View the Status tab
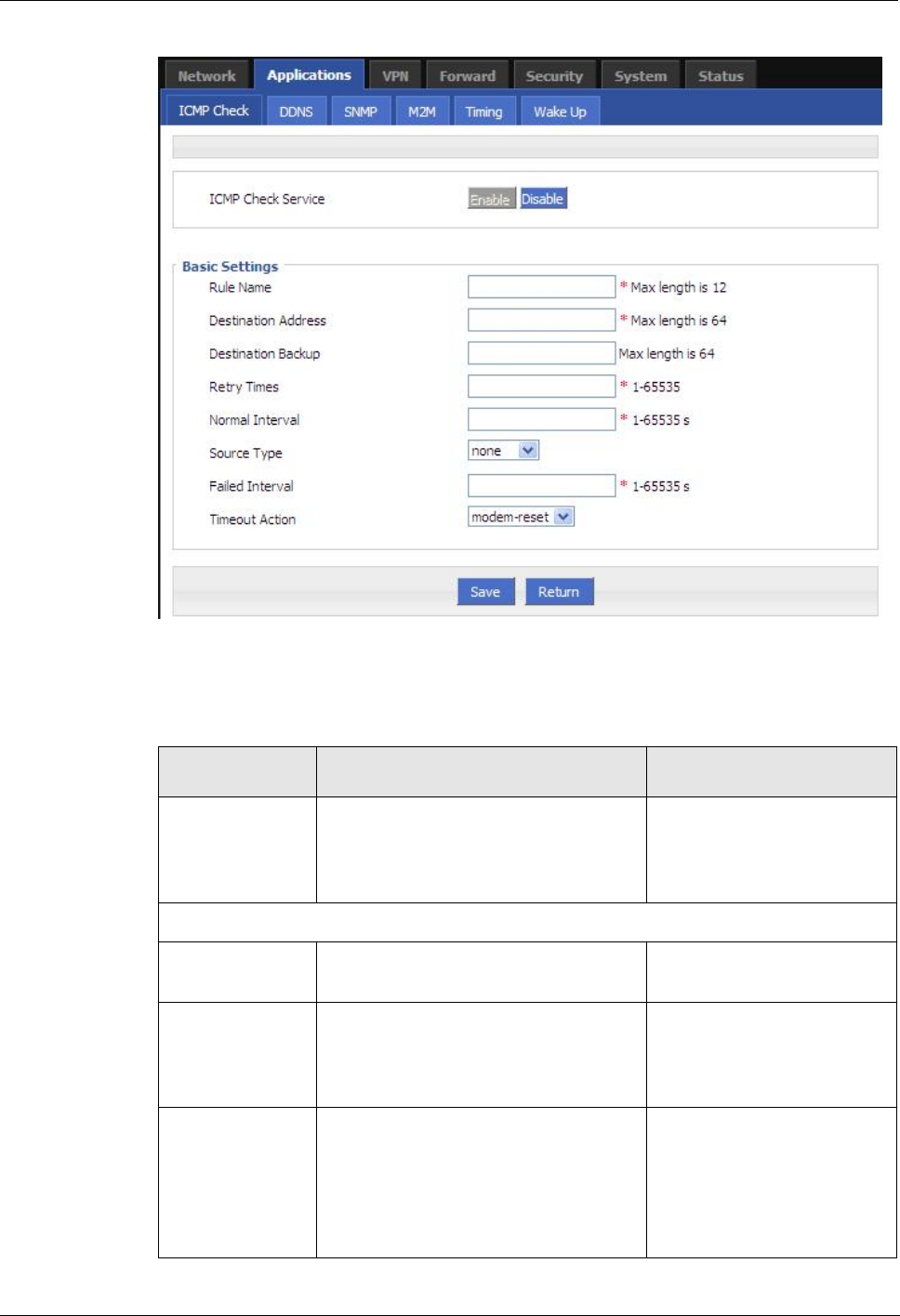 [x=721, y=76]
